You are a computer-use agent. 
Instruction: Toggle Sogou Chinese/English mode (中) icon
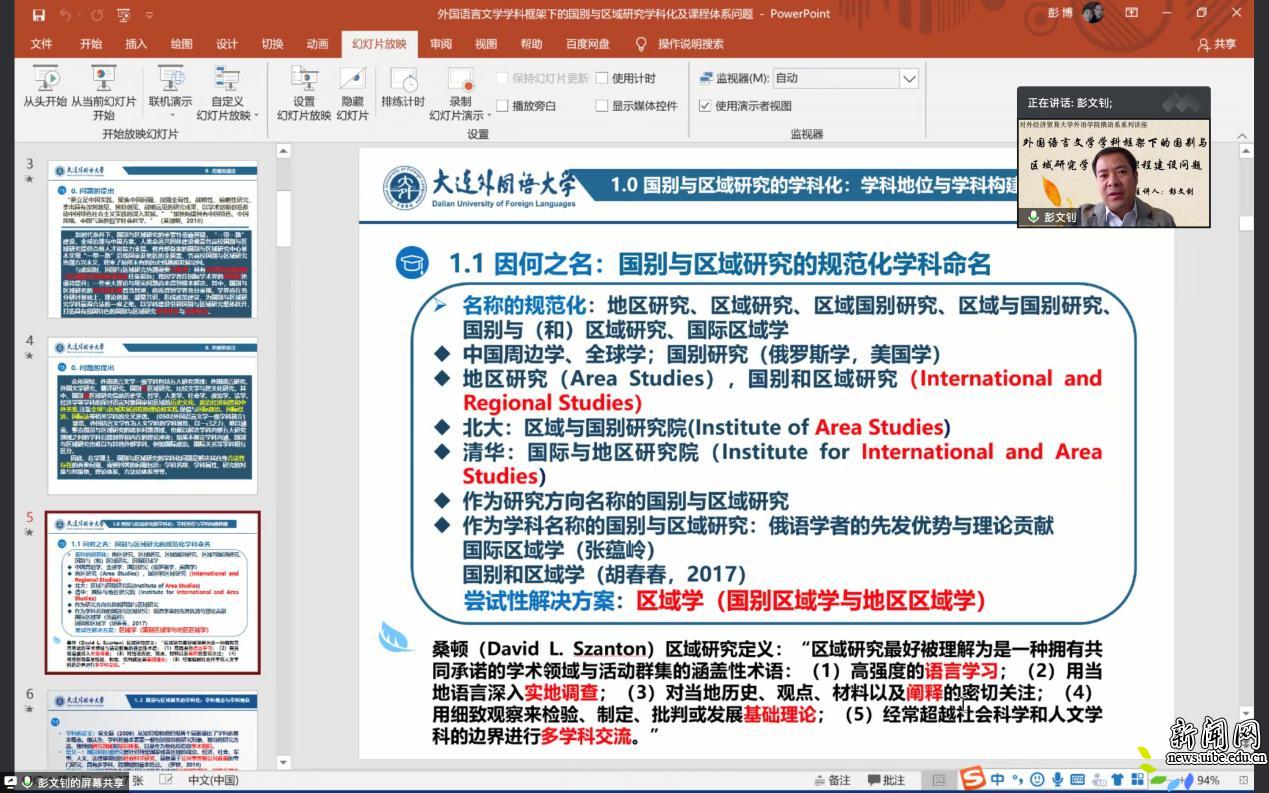998,779
